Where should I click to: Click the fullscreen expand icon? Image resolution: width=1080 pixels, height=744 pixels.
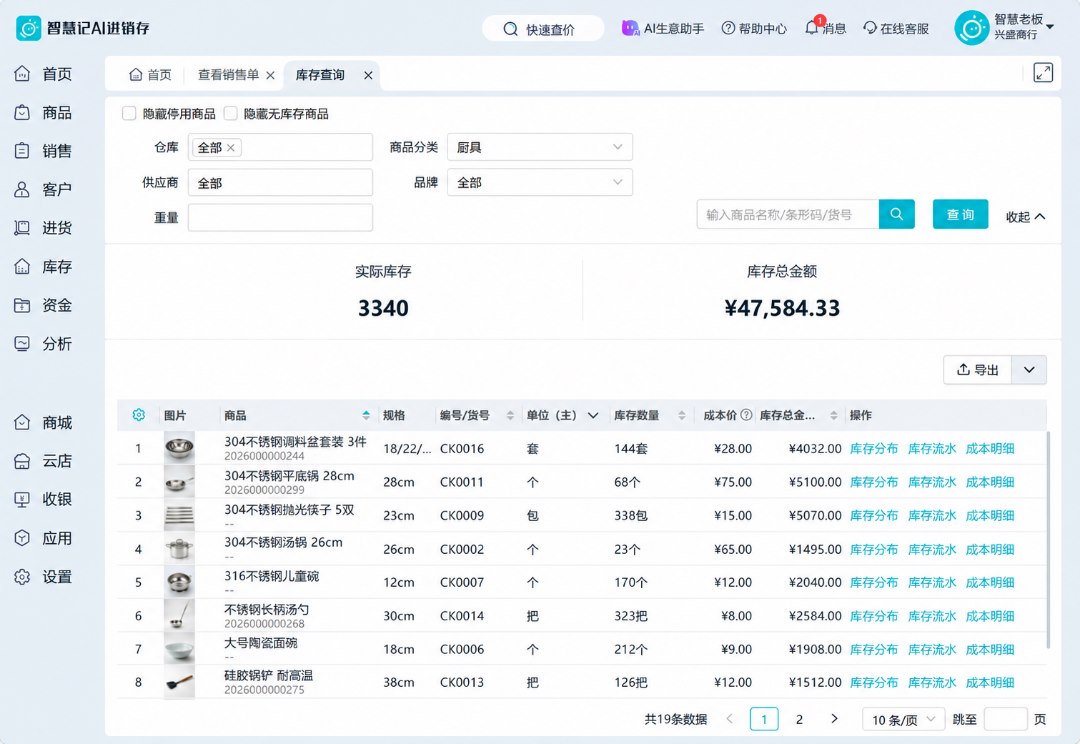click(x=1043, y=72)
